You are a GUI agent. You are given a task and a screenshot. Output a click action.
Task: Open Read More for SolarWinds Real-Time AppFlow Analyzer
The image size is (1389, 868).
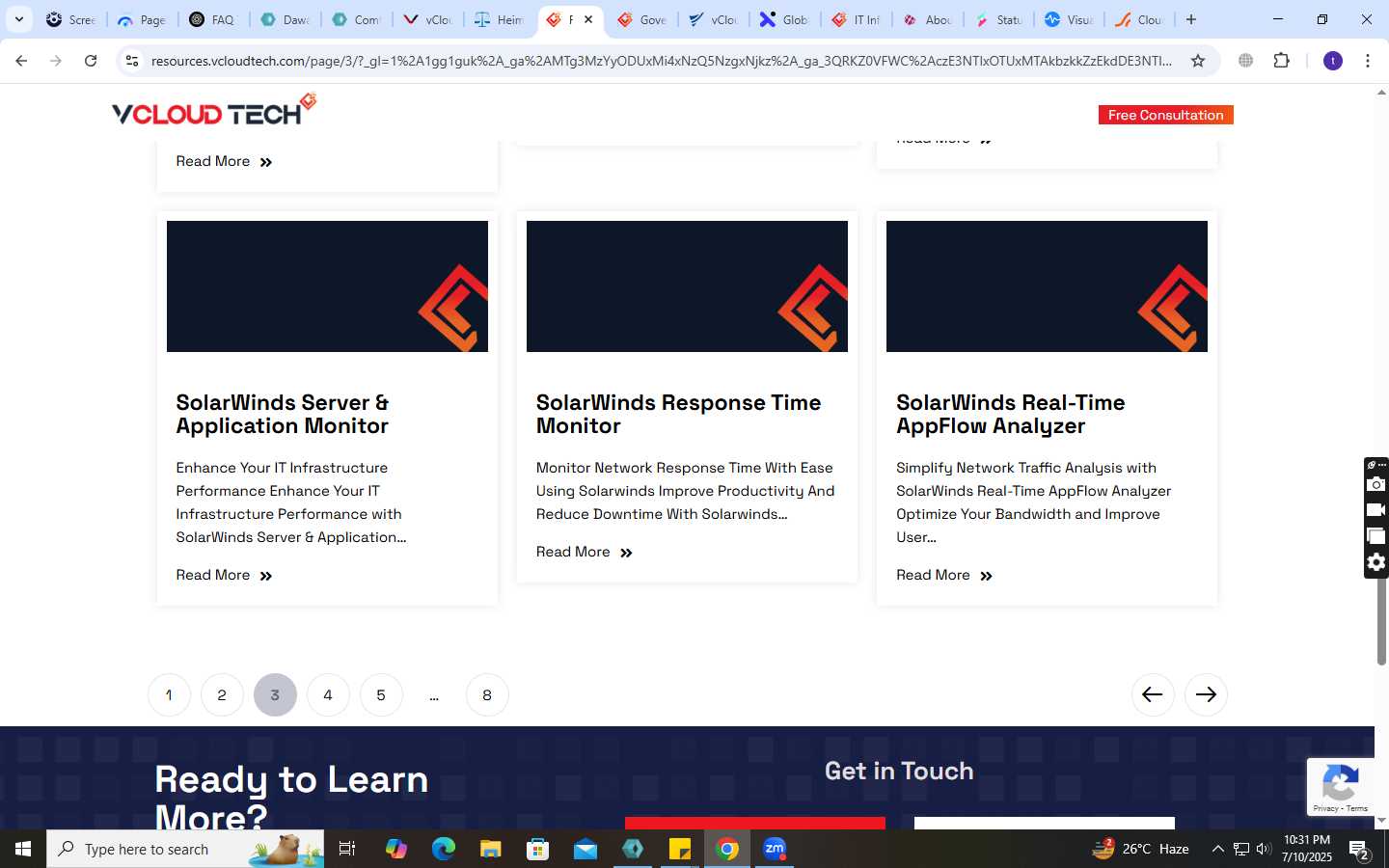[x=943, y=575]
